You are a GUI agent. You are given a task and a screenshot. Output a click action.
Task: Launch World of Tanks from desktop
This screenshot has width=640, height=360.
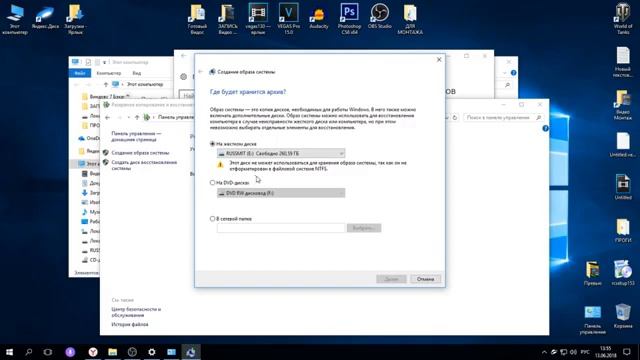[623, 19]
